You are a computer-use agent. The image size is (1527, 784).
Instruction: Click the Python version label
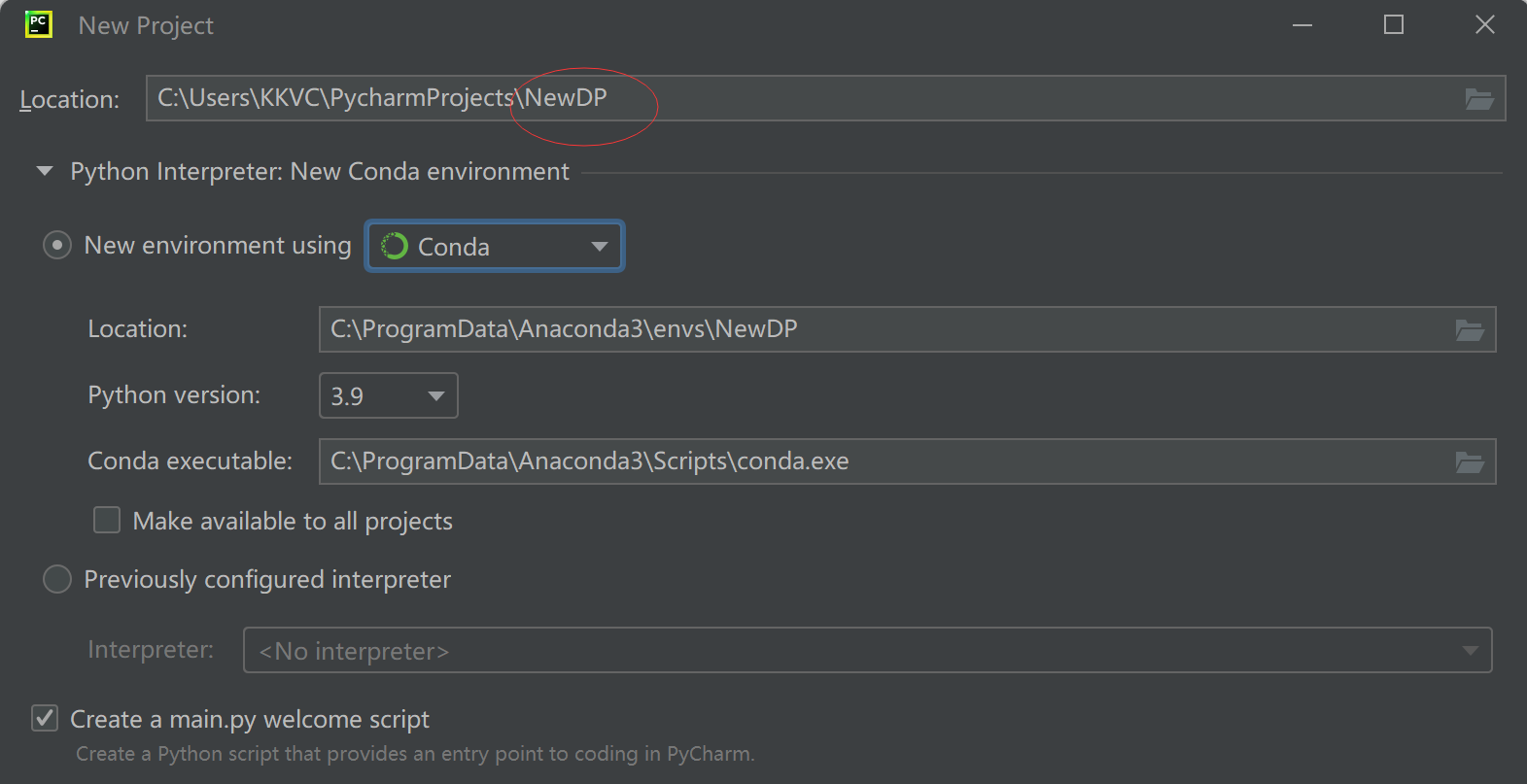[x=174, y=395]
